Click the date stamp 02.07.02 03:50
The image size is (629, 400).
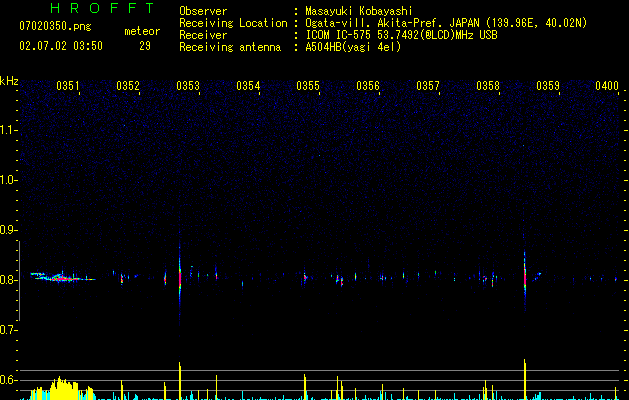[x=61, y=46]
